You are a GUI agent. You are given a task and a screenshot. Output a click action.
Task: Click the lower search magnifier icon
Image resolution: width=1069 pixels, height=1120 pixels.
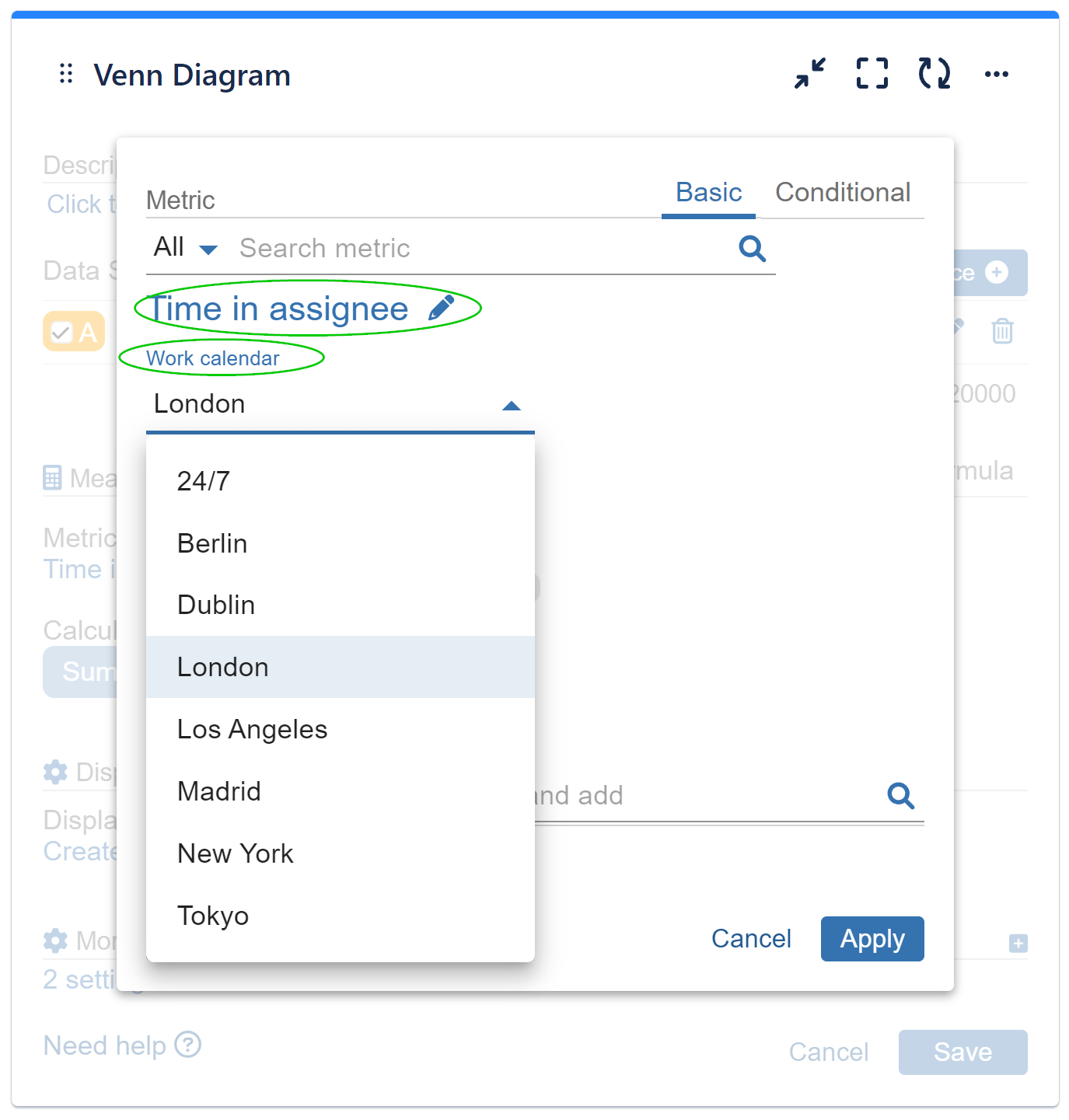point(900,796)
